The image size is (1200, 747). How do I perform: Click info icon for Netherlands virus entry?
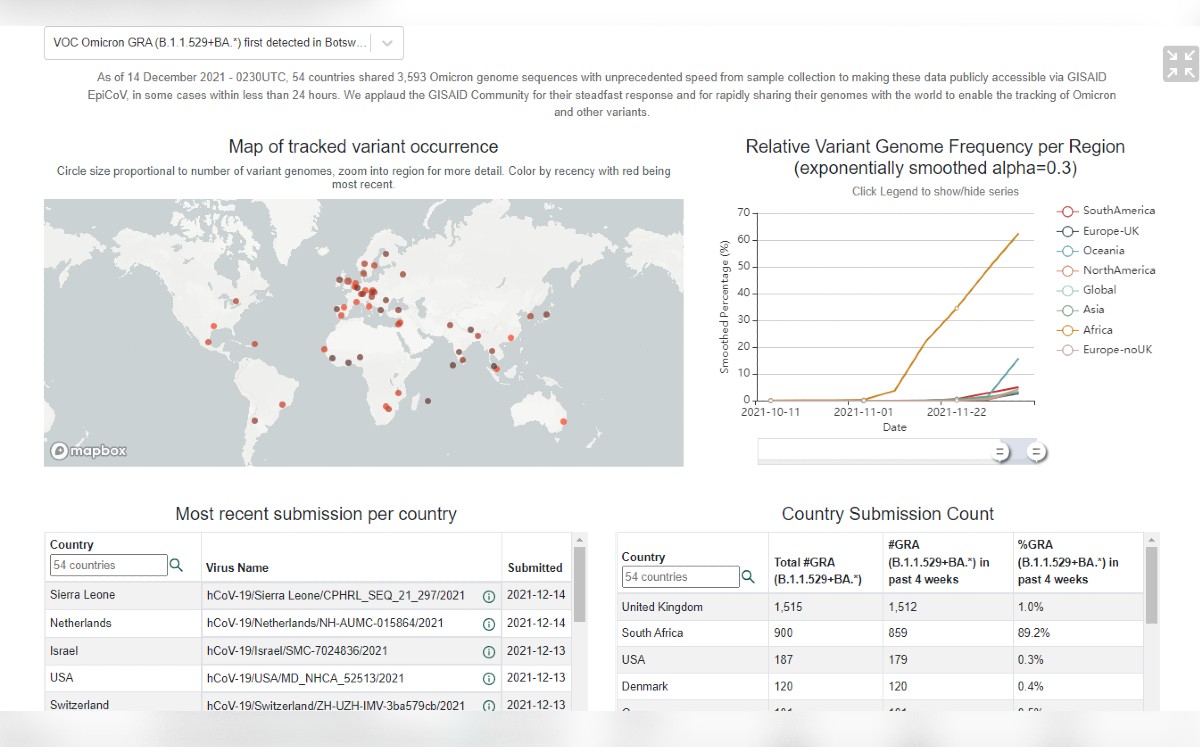[489, 624]
